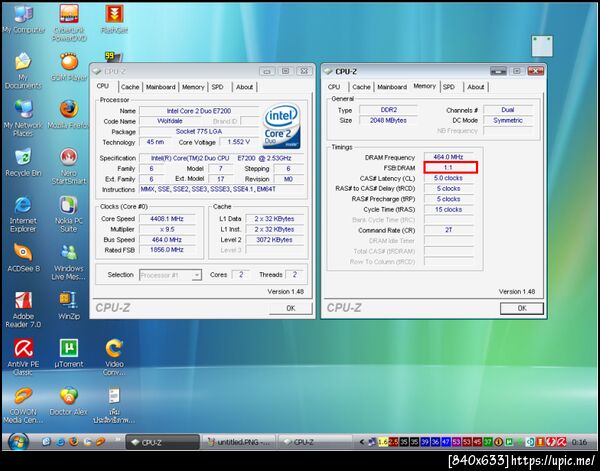Click the Multiplier value x 9.5
600x471 pixels.
coord(167,229)
